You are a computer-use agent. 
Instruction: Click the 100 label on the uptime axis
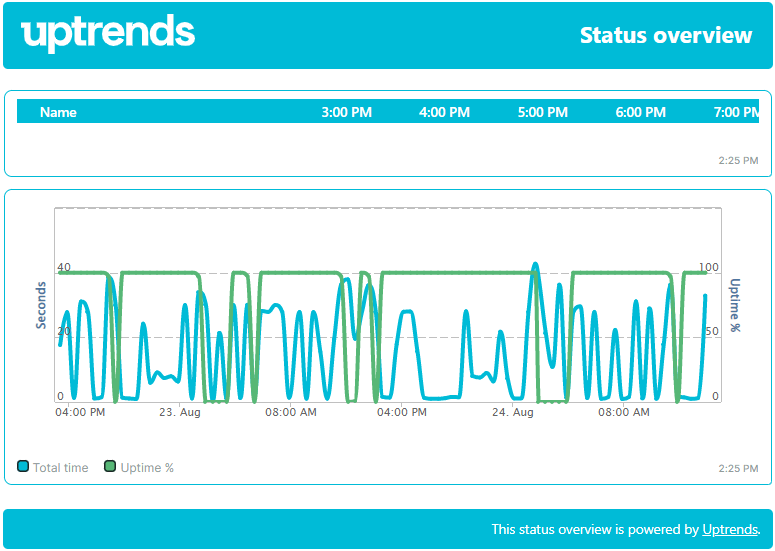pos(709,268)
